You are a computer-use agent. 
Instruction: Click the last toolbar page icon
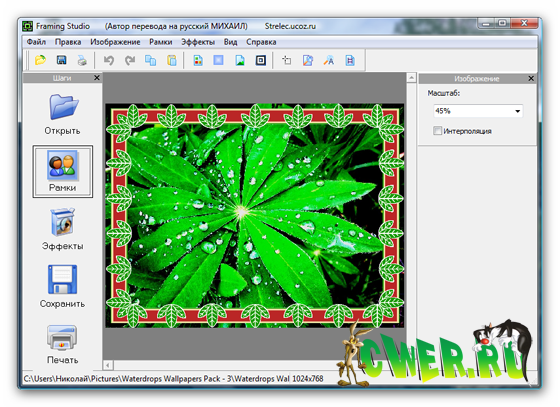(350, 60)
